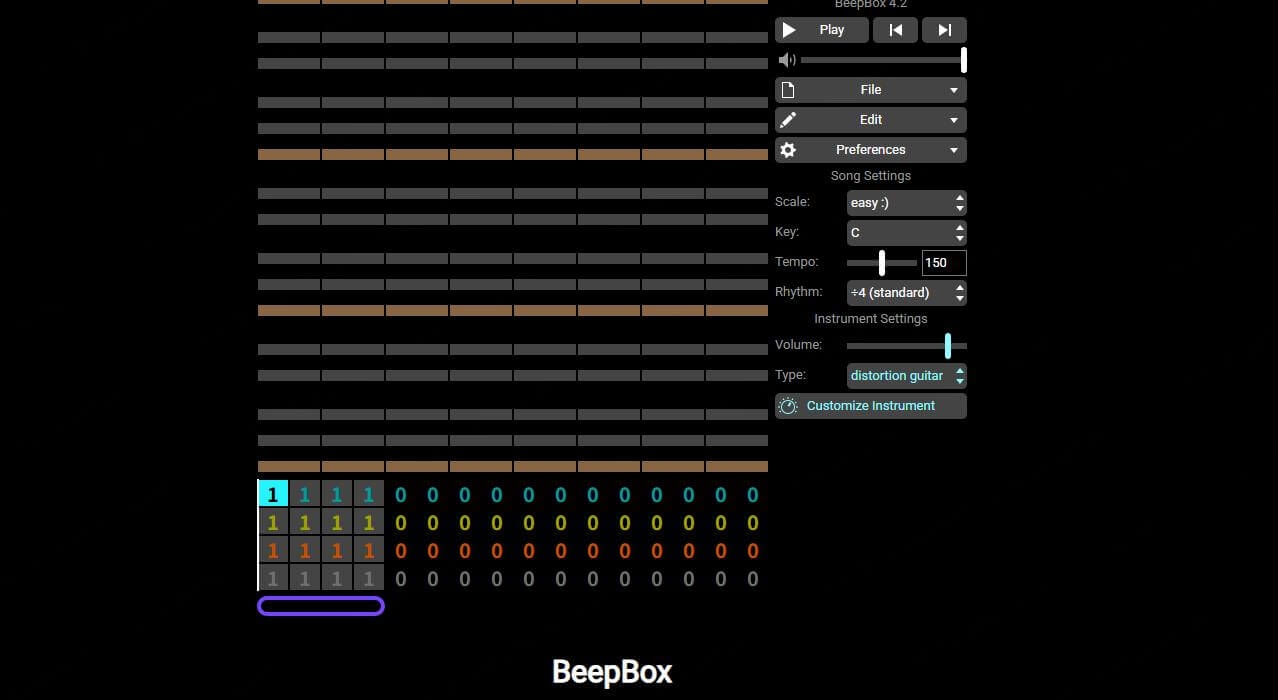The height and width of the screenshot is (700, 1278).
Task: Select last bar pattern 0 in orange channel
Action: pyautogui.click(x=753, y=550)
